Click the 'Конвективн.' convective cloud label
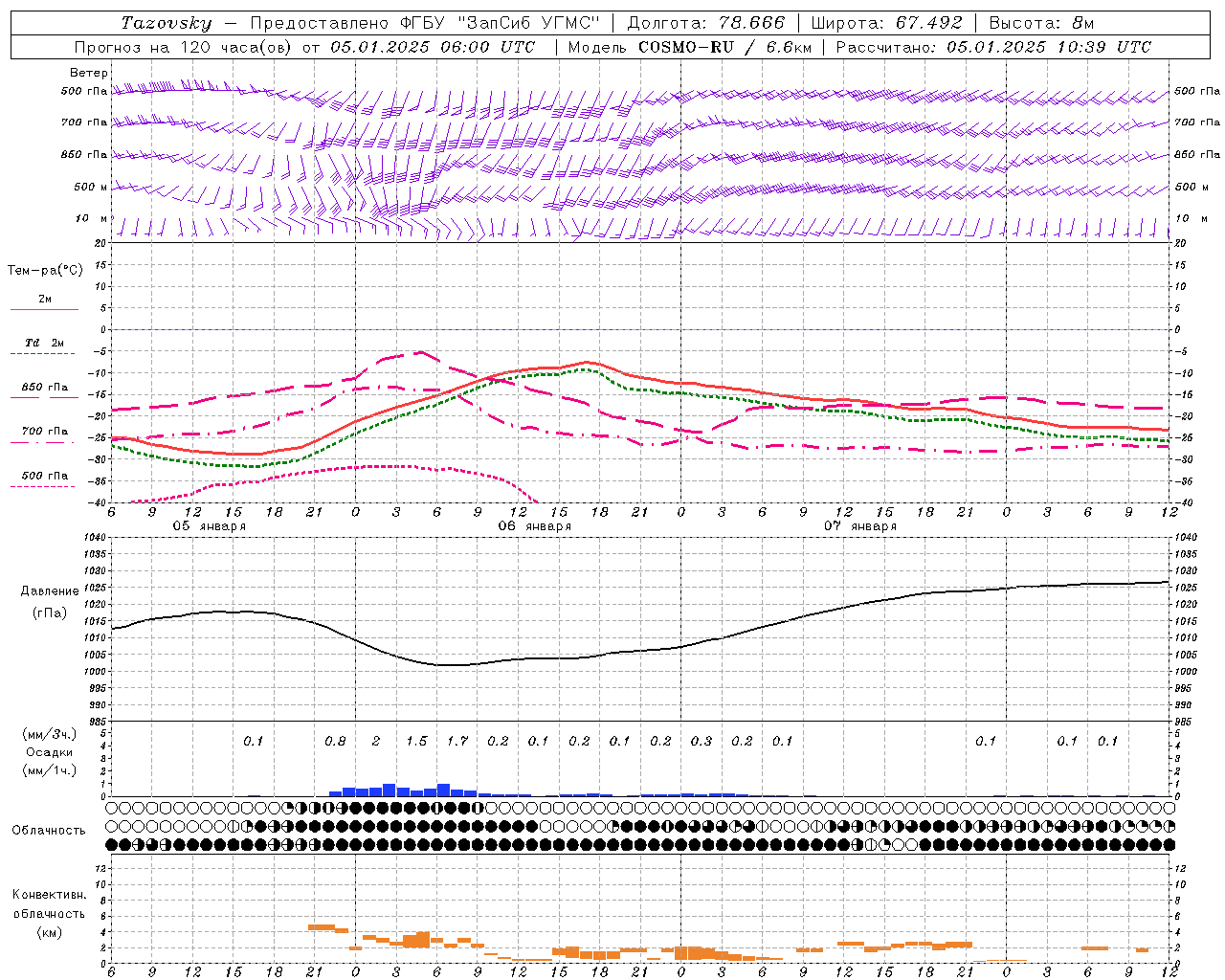Screen dimensions: 1225x980 49,895
